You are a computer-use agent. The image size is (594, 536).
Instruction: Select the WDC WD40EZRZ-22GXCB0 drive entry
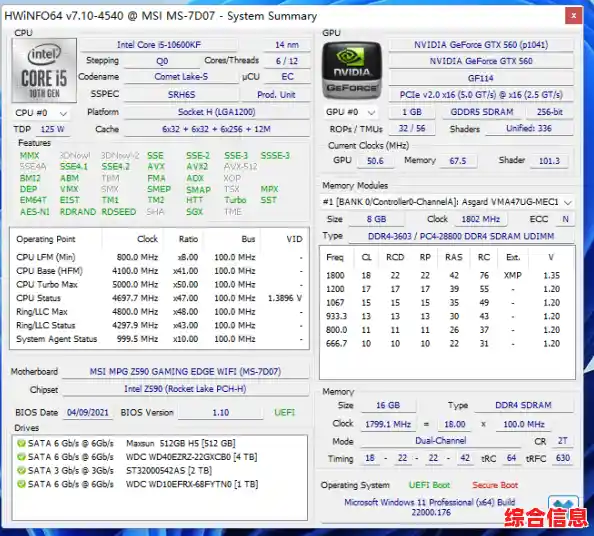pos(159,457)
